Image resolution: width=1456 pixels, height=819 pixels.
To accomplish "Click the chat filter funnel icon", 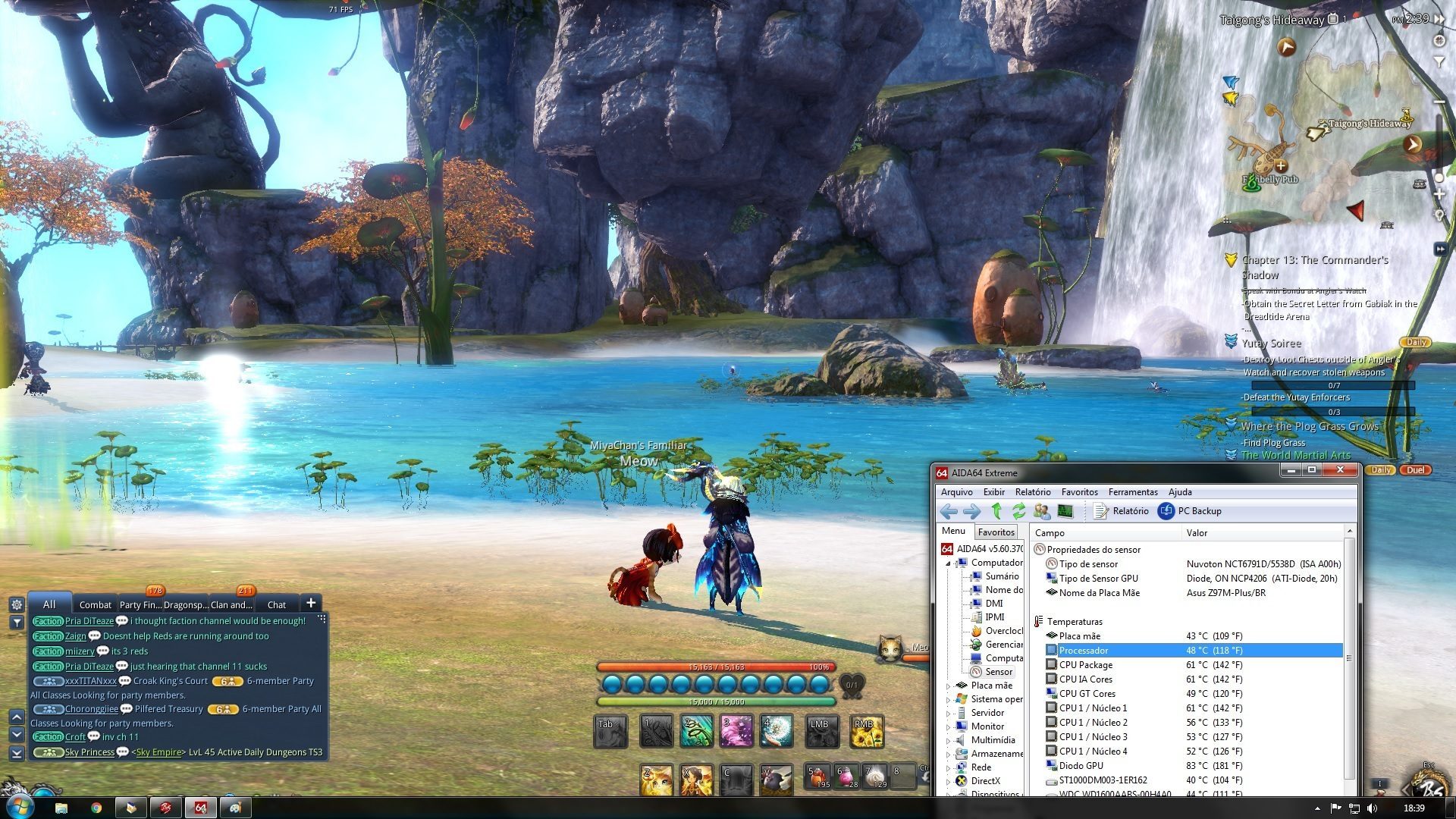I will 17,623.
